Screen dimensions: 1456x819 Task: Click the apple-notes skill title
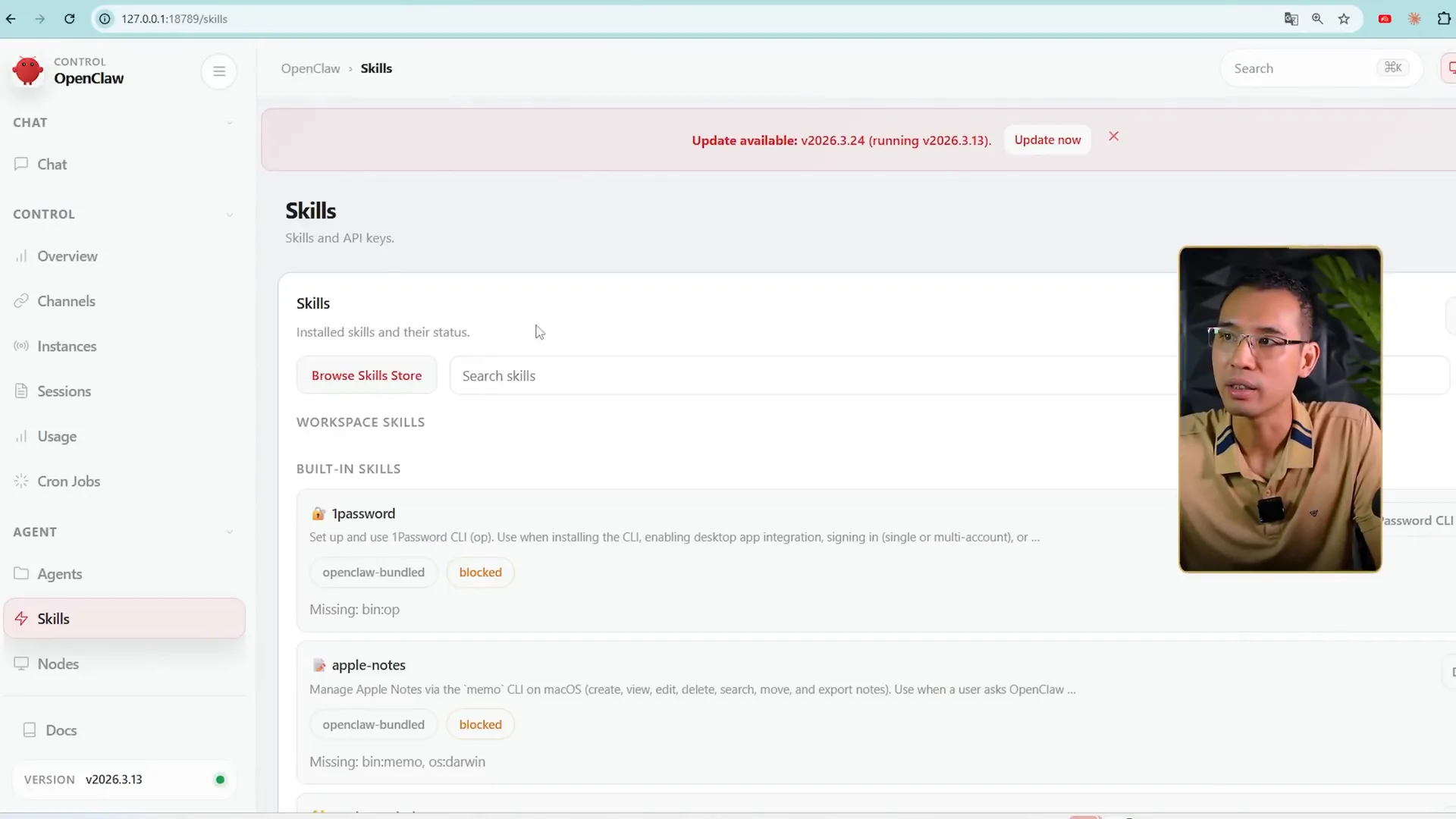(x=369, y=665)
